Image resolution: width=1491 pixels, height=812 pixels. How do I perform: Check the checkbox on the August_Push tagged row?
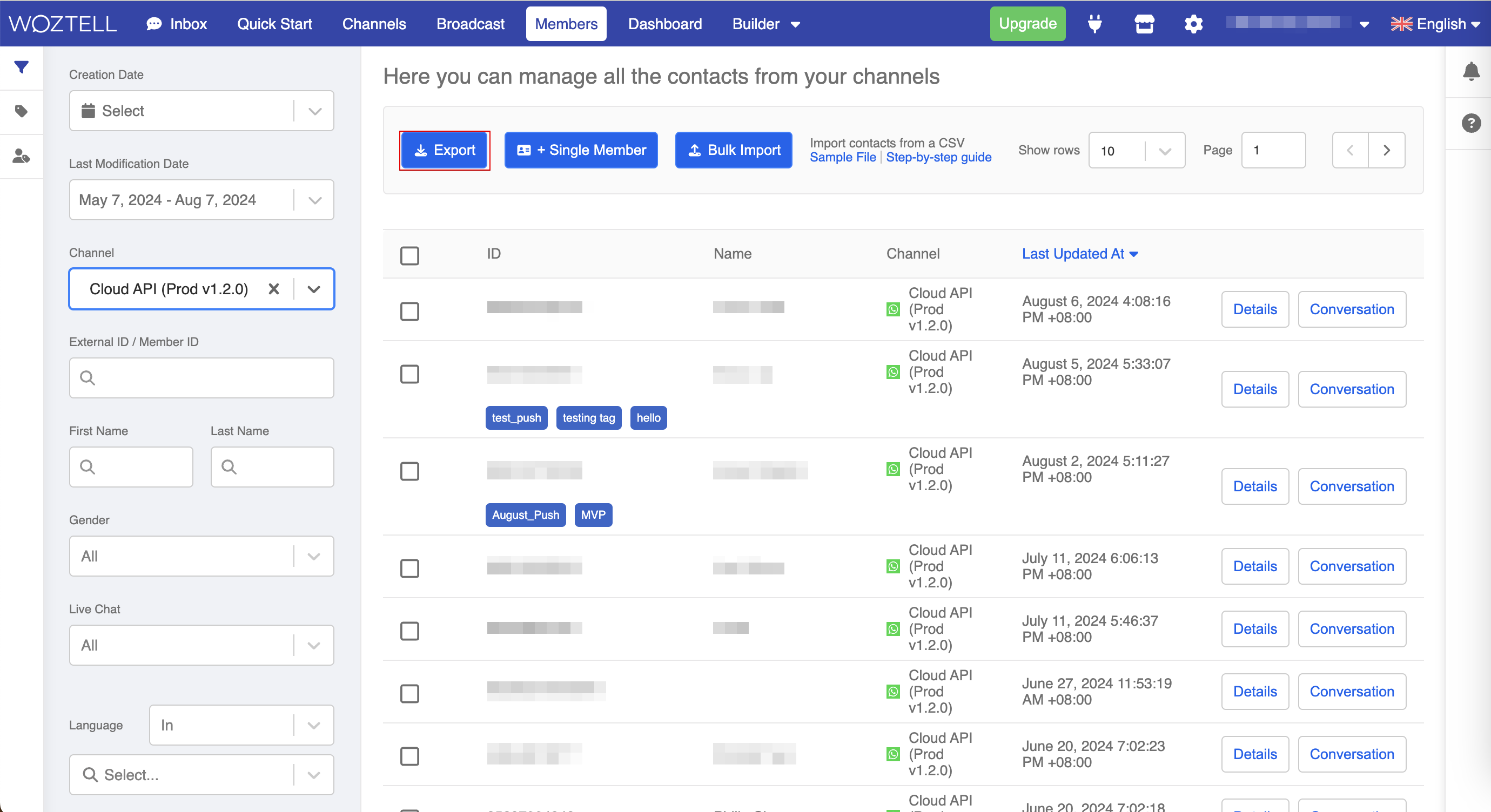410,471
